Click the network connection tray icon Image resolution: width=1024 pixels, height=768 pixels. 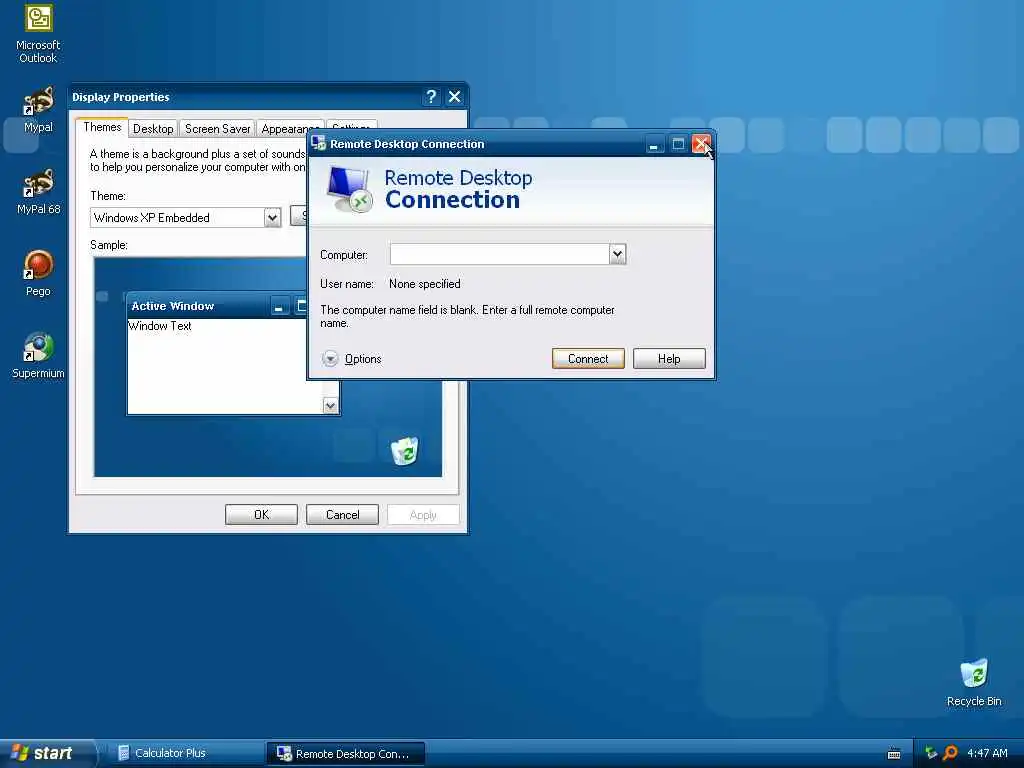(x=931, y=753)
